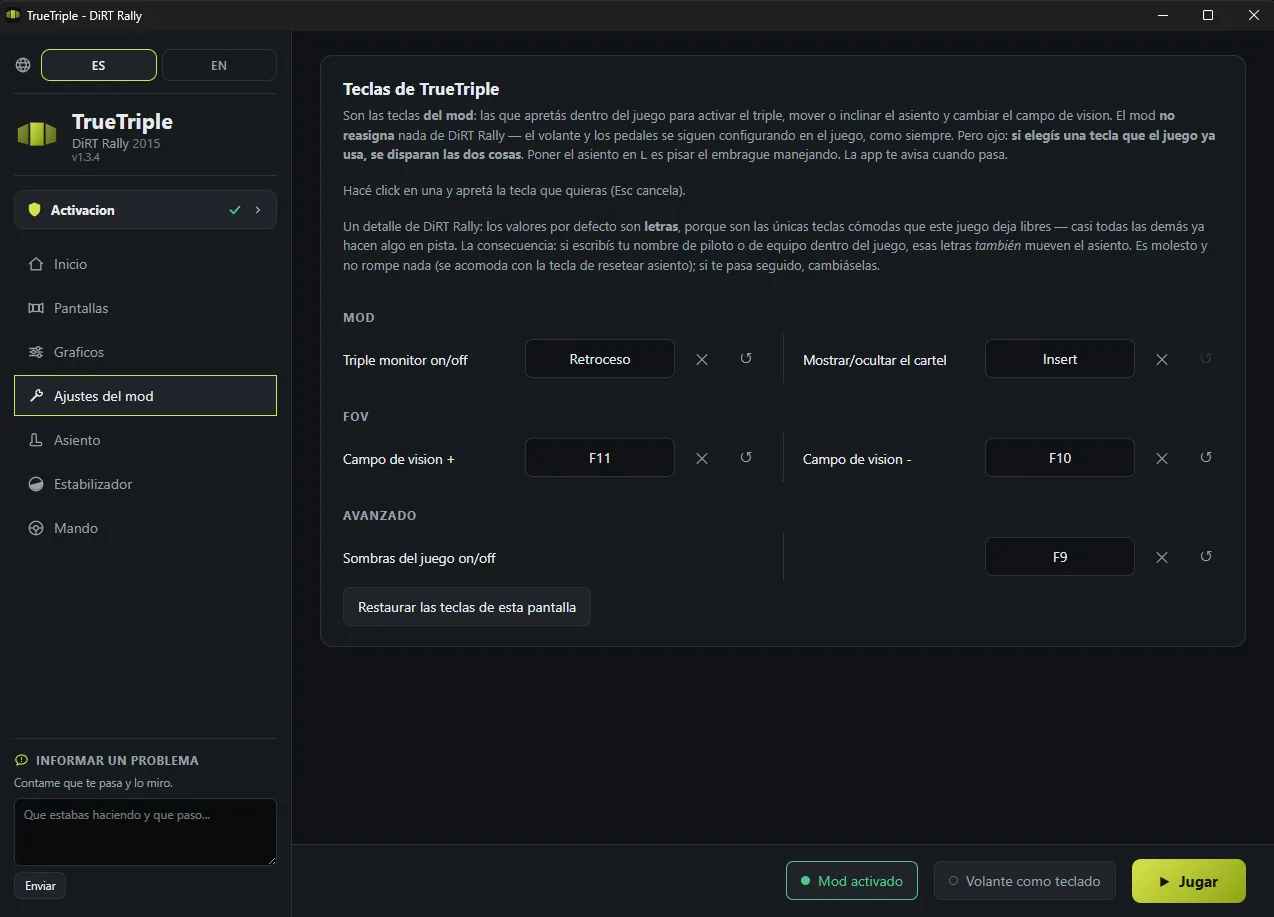Click the Enviar button
Viewport: 1274px width, 917px height.
[x=40, y=886]
